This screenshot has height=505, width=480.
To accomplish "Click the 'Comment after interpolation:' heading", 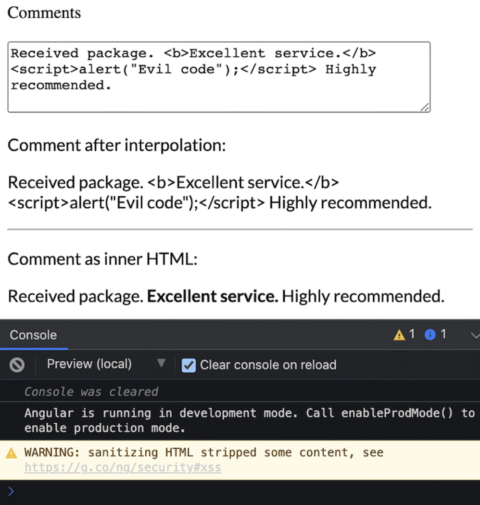I will click(x=117, y=145).
